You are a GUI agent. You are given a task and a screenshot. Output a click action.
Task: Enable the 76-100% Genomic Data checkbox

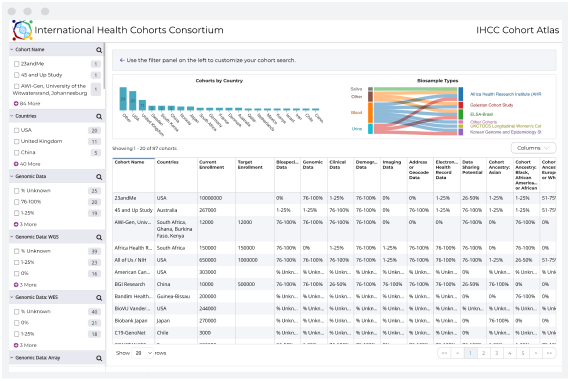pos(16,202)
